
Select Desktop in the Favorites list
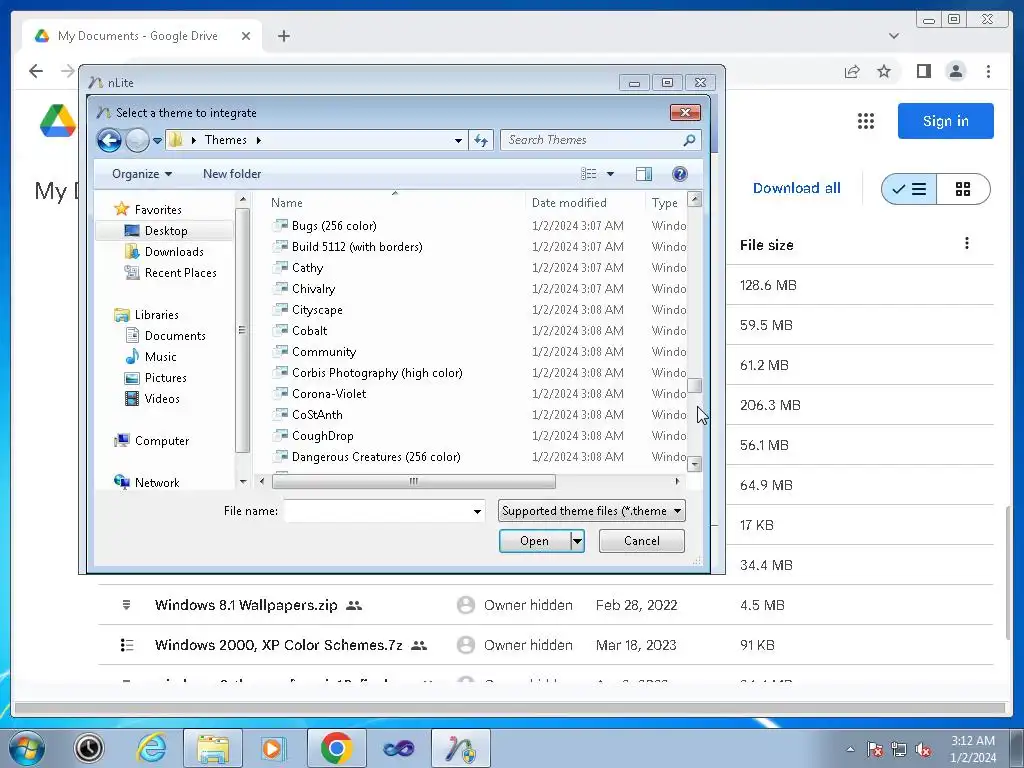[165, 231]
